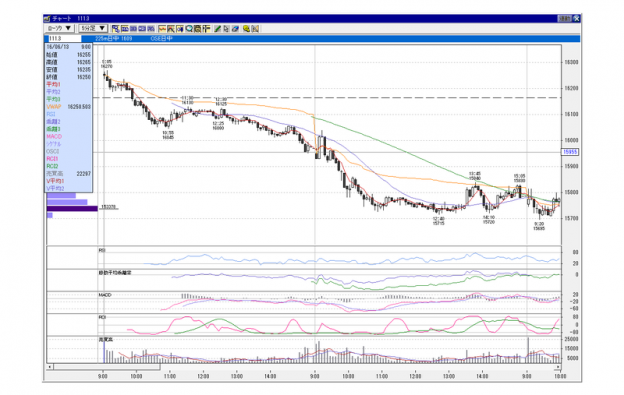624x395 pixels.
Task: Close the chart window
Action: click(x=576, y=19)
